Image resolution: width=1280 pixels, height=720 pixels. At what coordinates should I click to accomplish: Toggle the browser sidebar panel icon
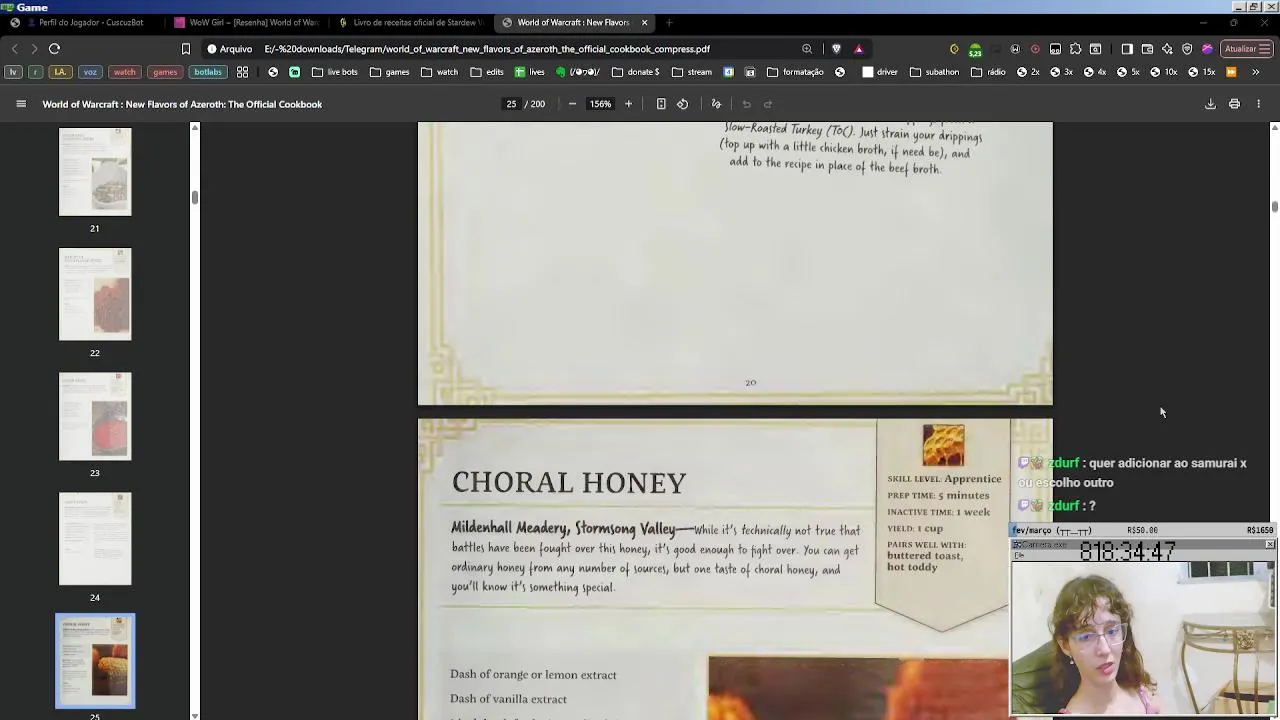click(x=1127, y=48)
